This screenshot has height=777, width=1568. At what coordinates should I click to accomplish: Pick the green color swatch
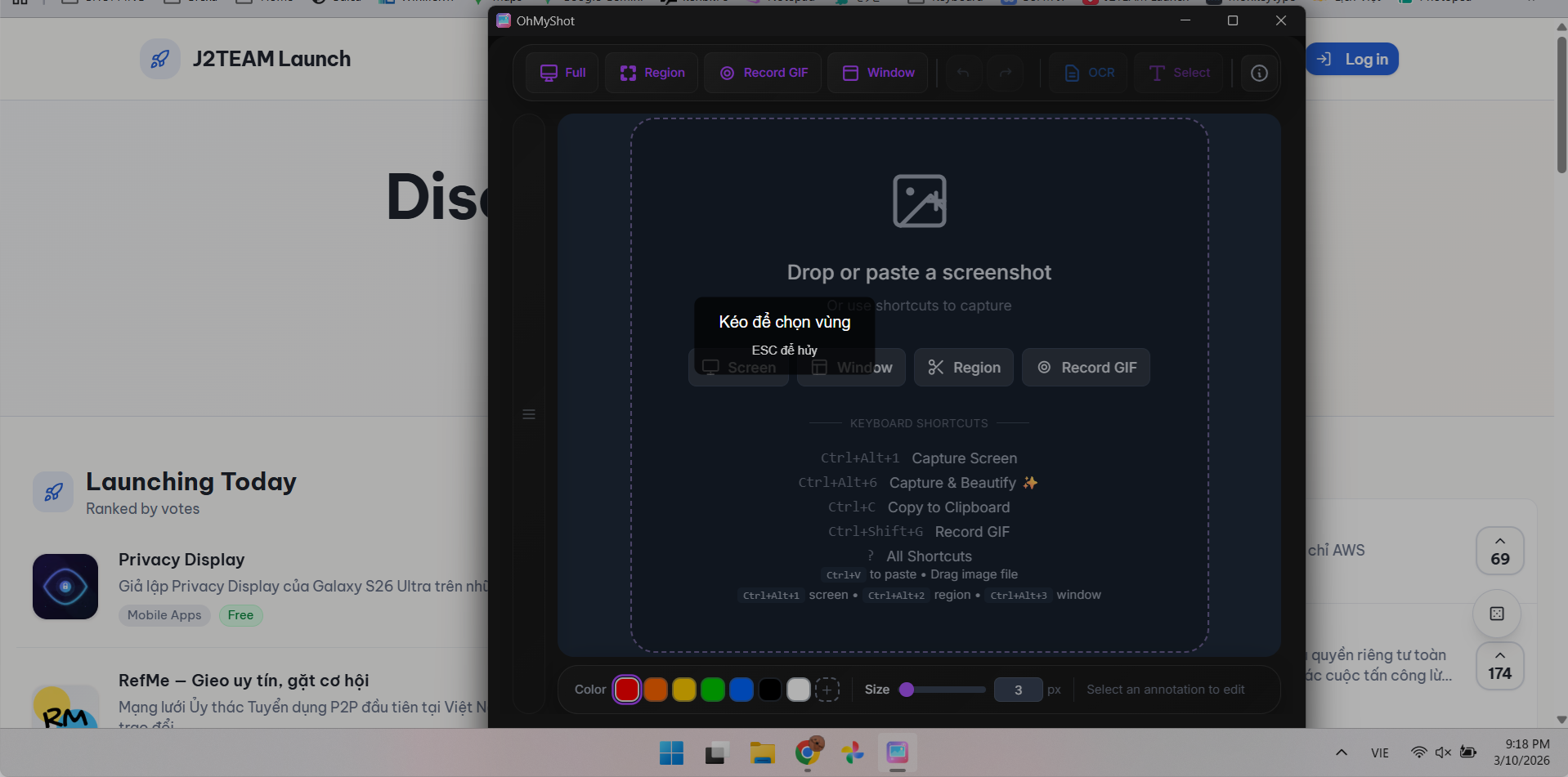(713, 690)
